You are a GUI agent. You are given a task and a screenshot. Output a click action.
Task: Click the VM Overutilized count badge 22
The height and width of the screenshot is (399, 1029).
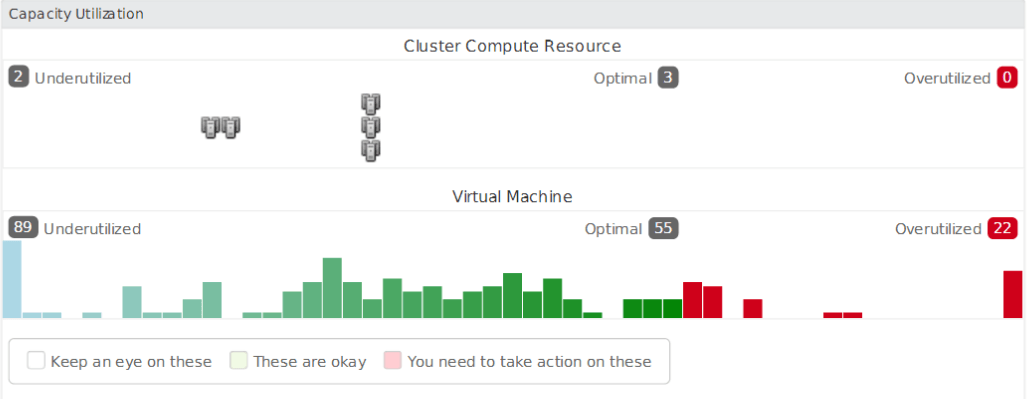(1003, 228)
